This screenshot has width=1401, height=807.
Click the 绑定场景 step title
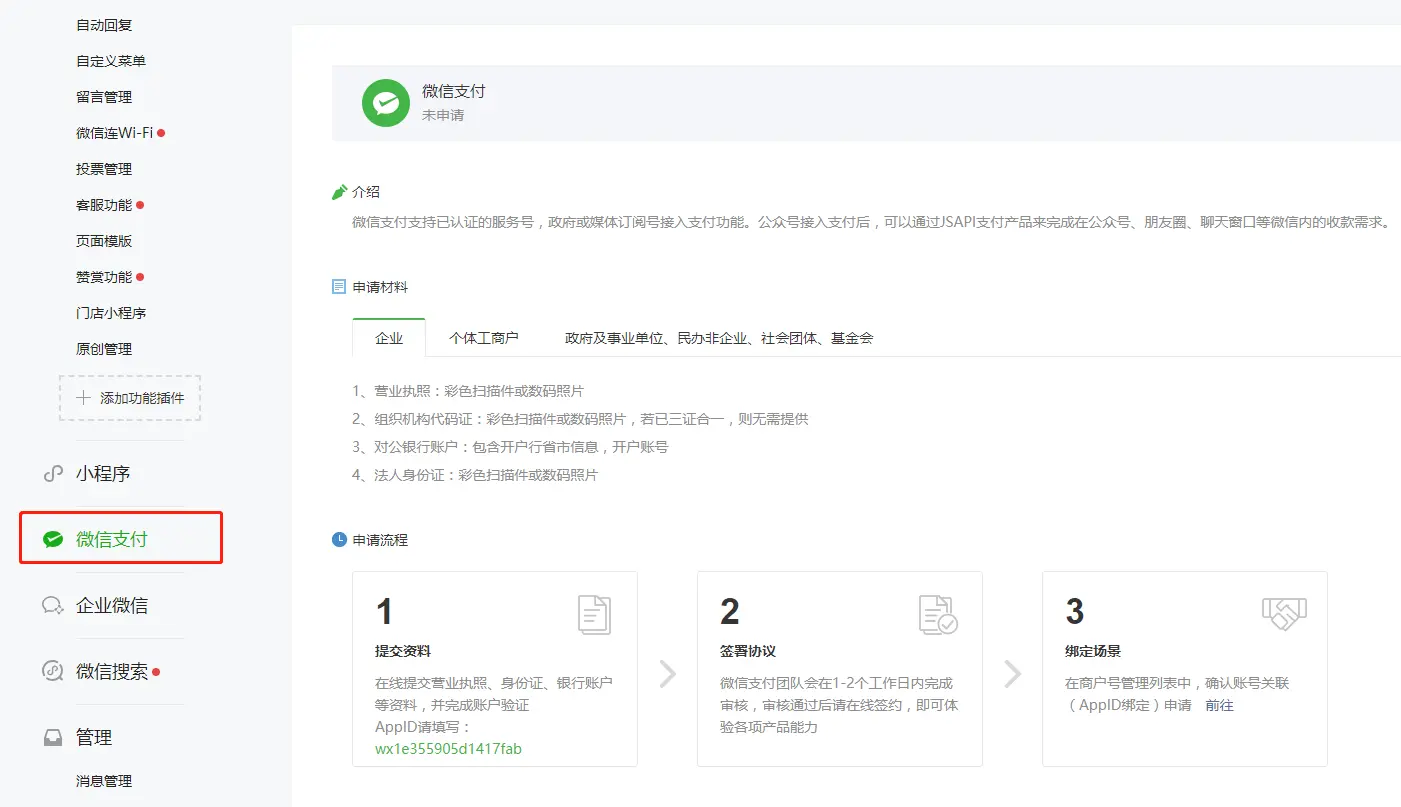pos(1093,651)
